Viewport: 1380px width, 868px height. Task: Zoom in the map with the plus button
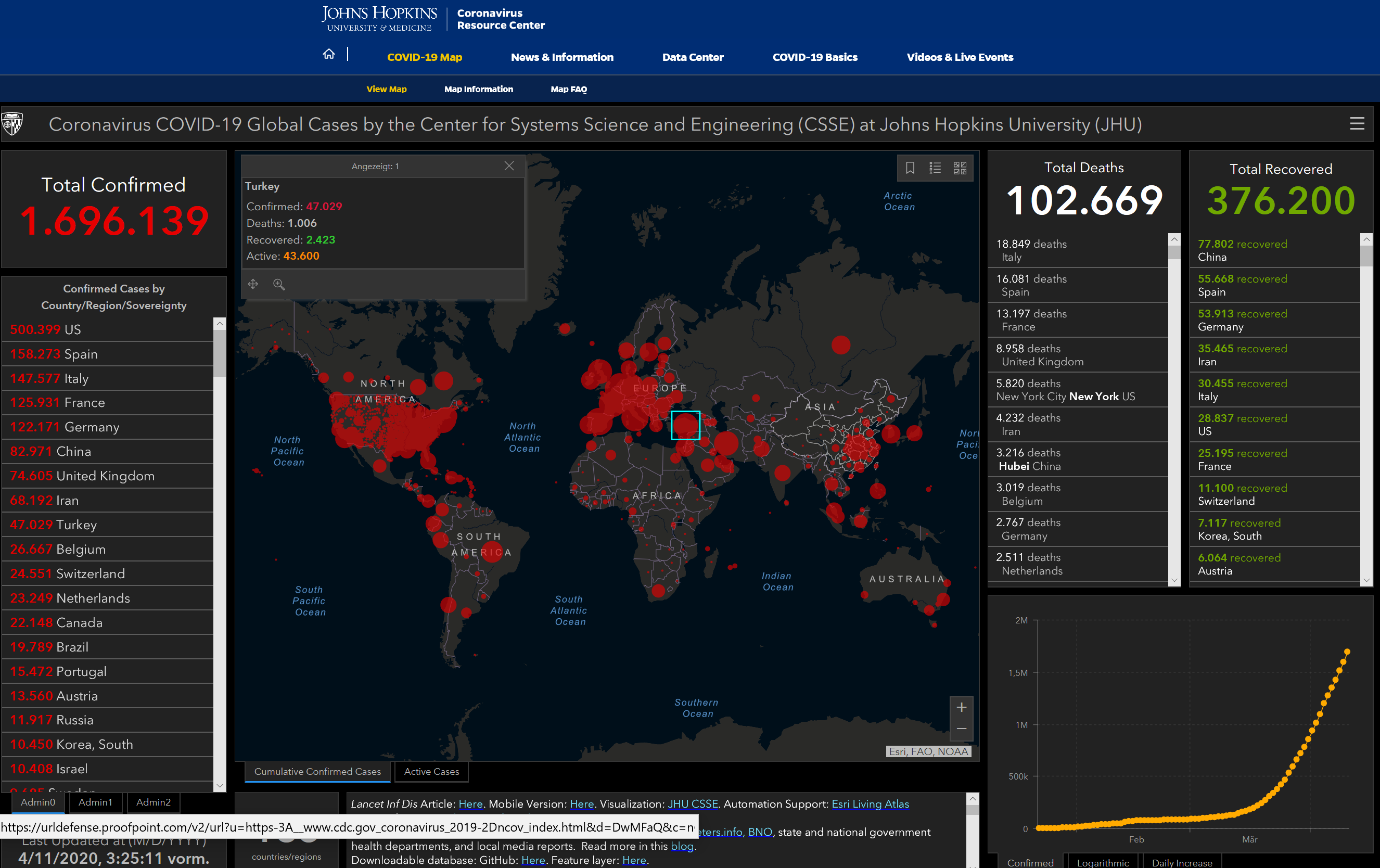click(961, 707)
